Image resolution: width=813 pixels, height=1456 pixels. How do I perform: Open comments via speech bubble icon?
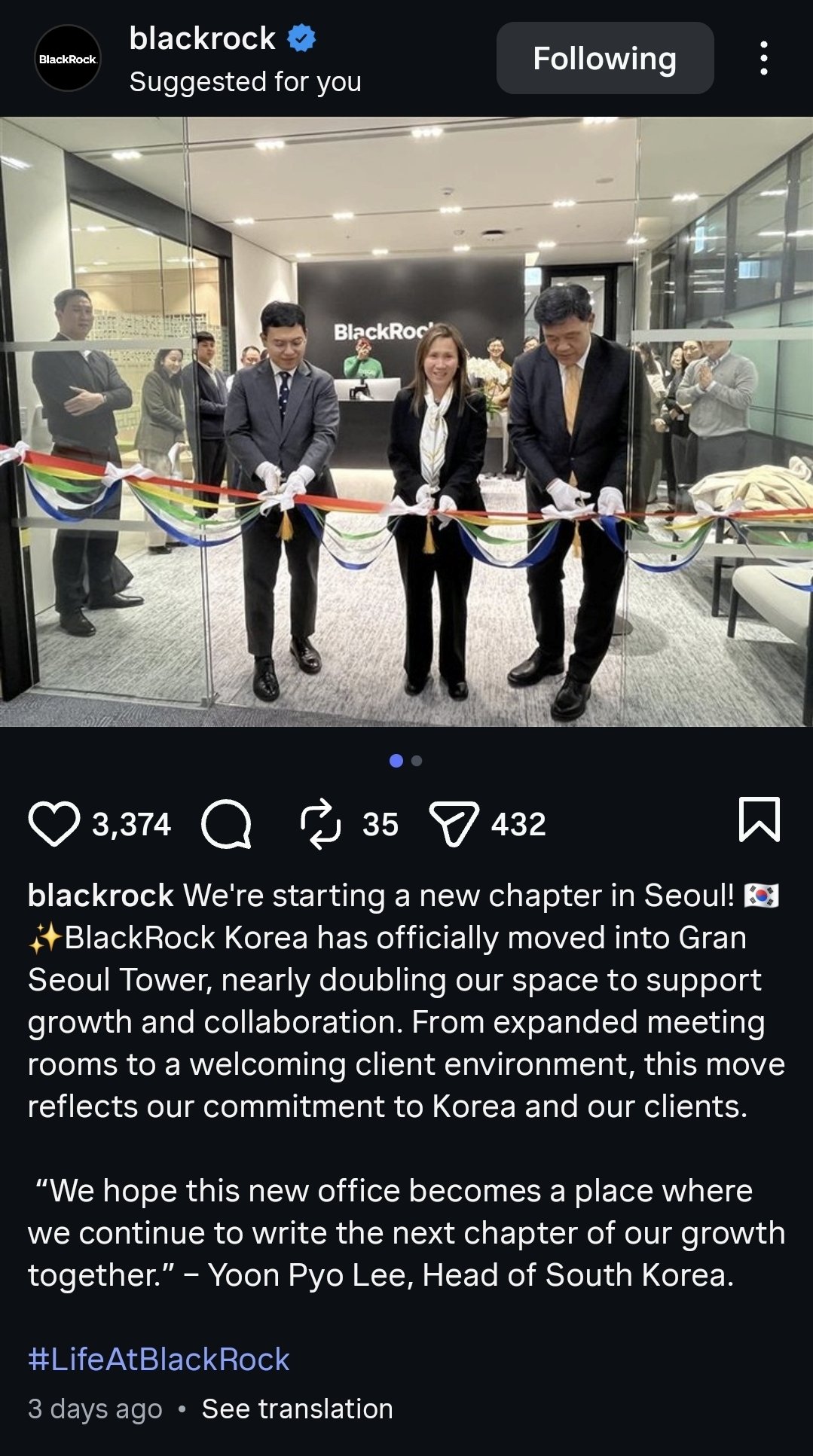[226, 823]
